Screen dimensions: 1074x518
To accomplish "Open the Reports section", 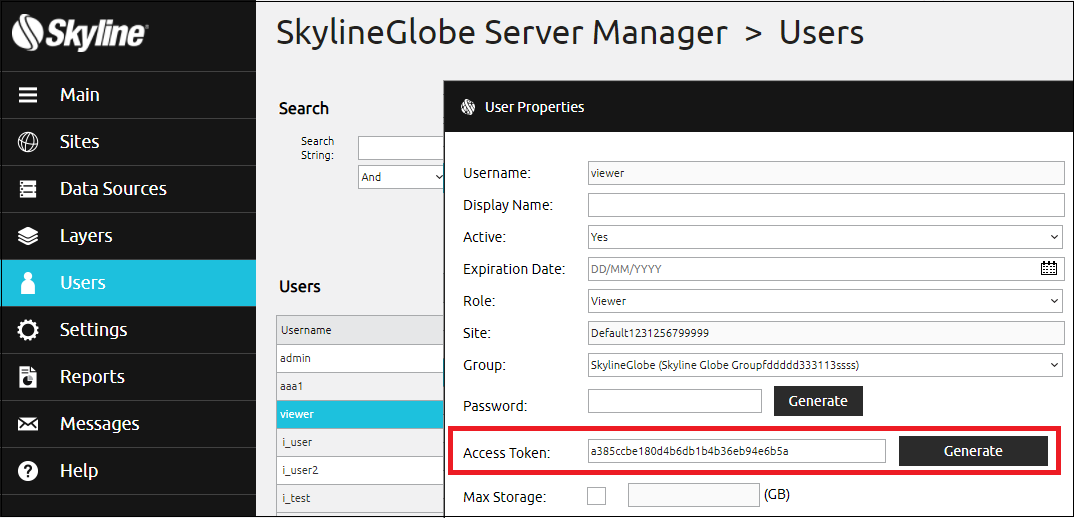I will [x=128, y=377].
